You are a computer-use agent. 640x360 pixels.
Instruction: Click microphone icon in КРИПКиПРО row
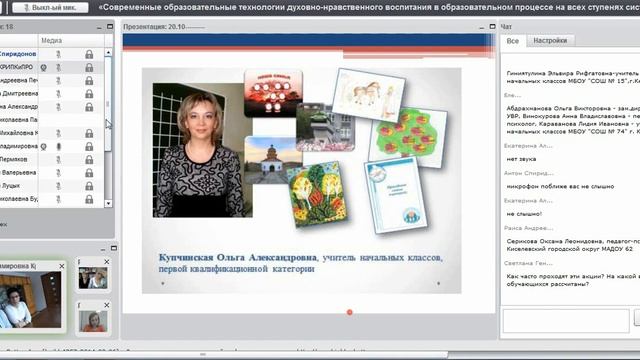point(58,67)
